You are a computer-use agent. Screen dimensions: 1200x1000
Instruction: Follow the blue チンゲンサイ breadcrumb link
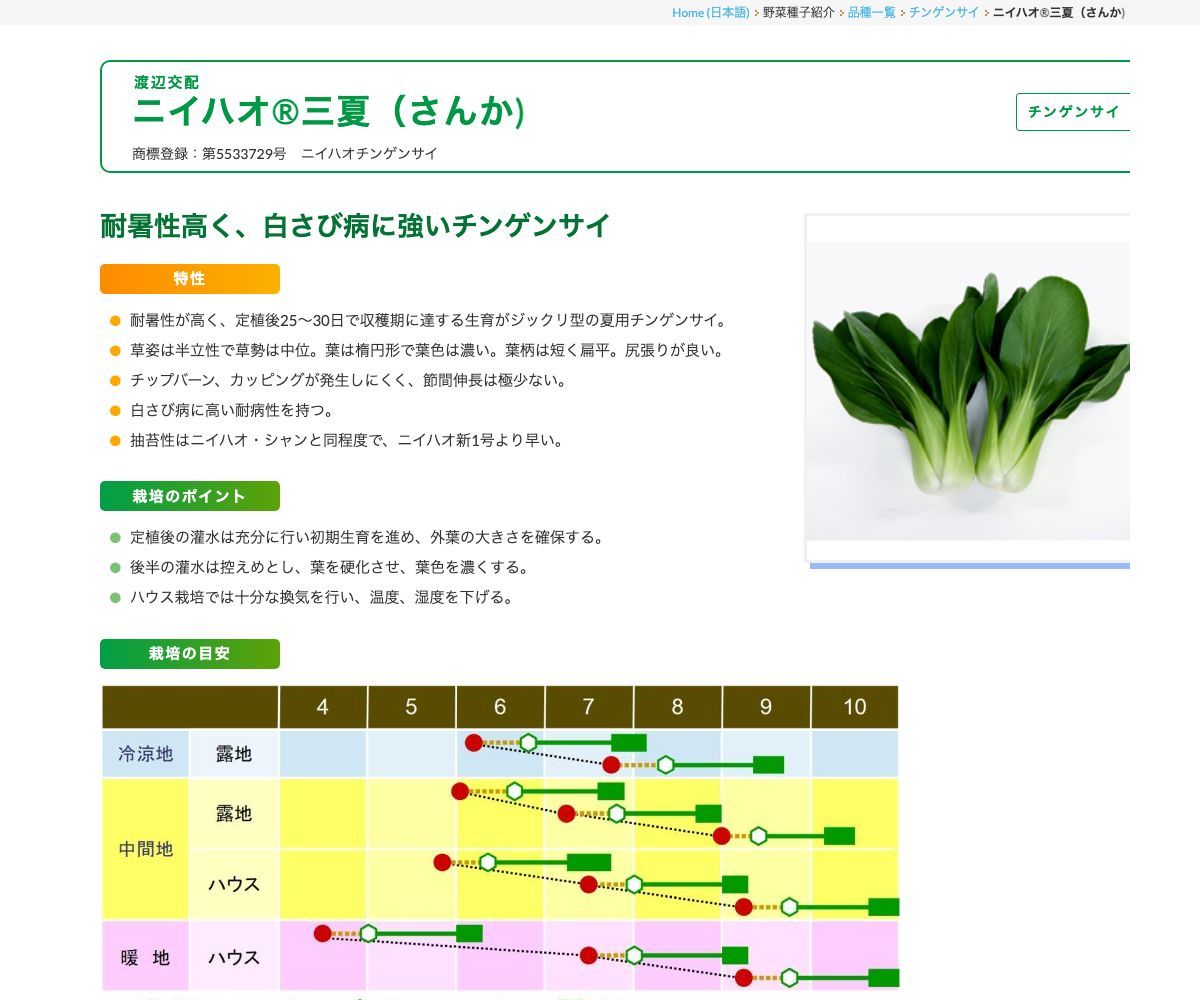tap(943, 12)
